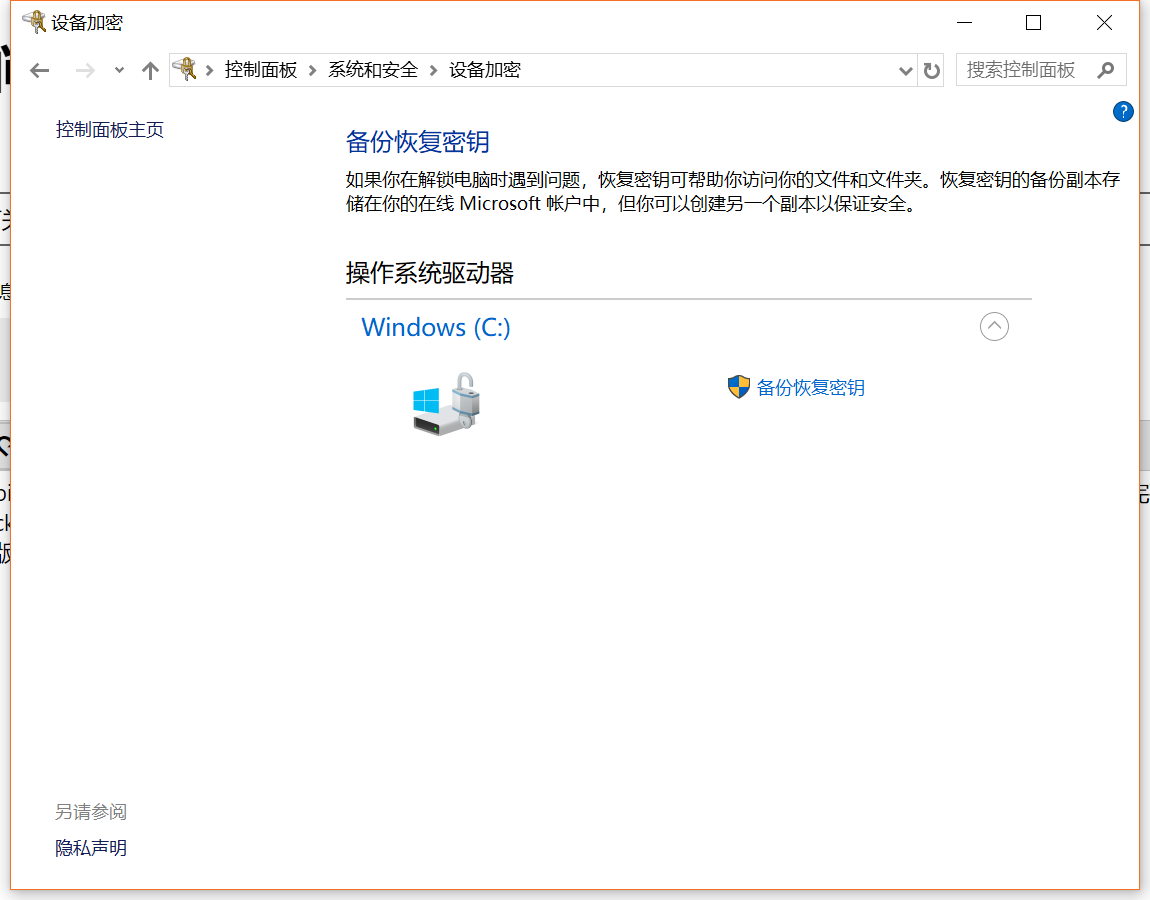Expand chevron after 控制面板 breadcrumb
This screenshot has height=900, width=1150.
312,70
